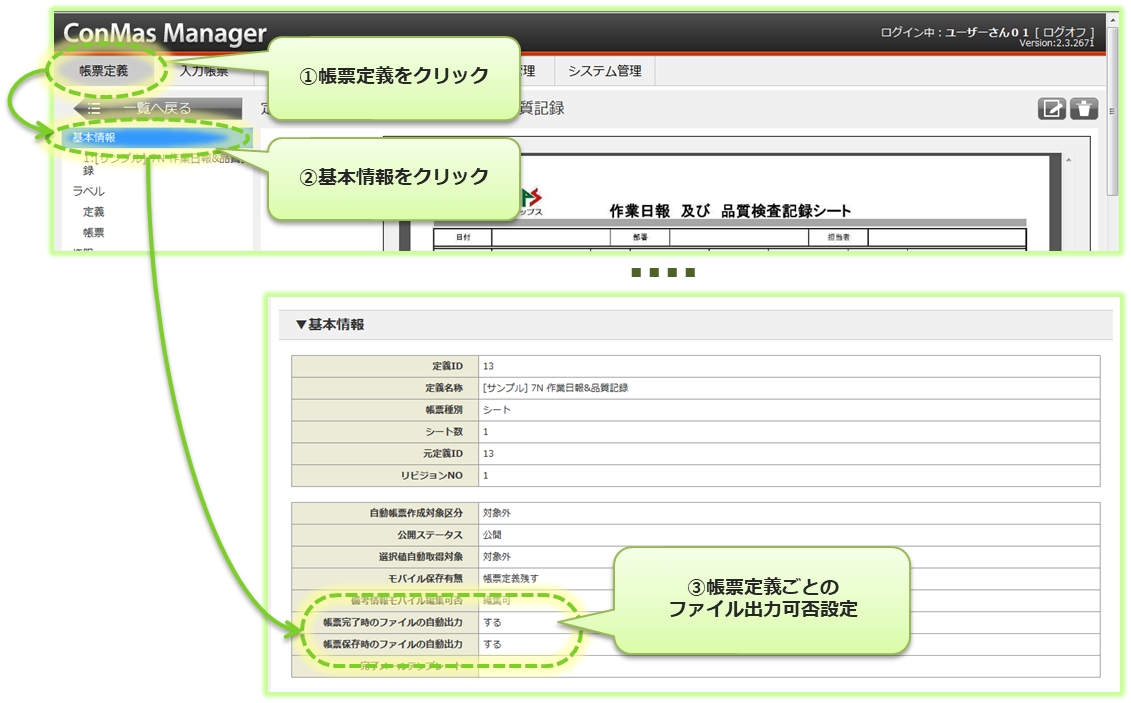Click the trash delete icon
This screenshot has height=703, width=1131.
1083,109
